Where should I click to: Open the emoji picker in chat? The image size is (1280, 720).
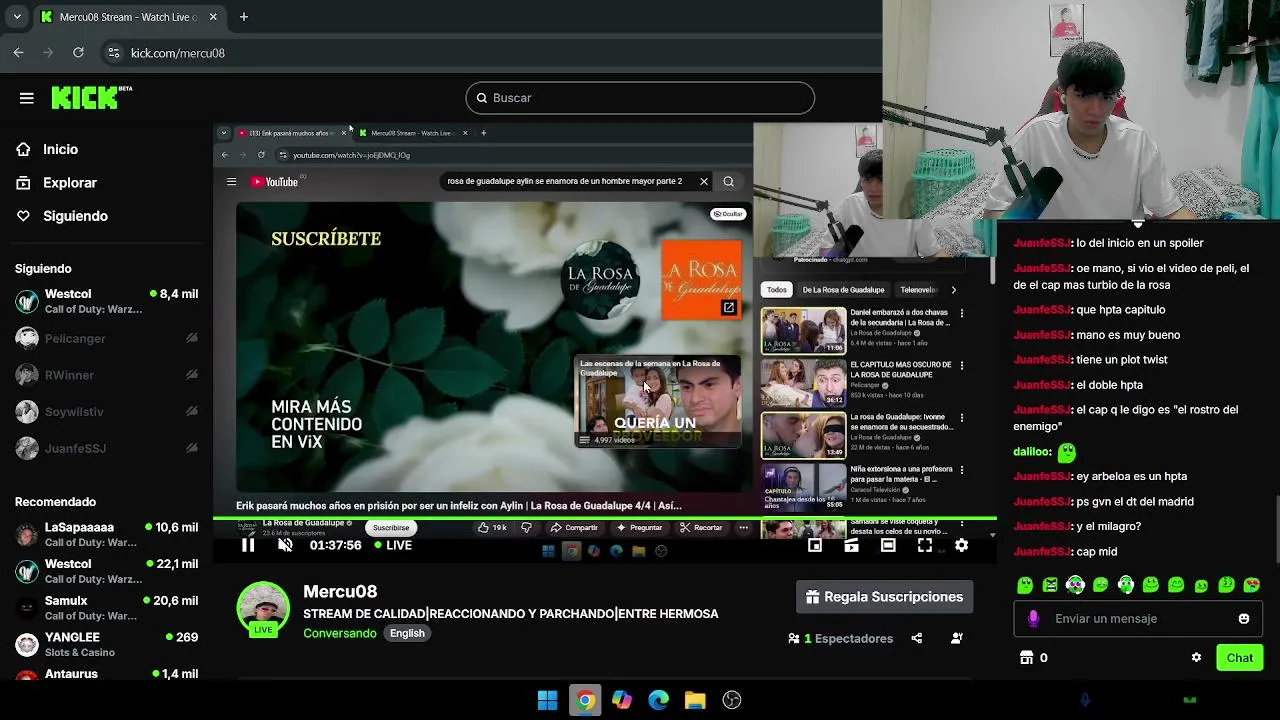point(1244,619)
